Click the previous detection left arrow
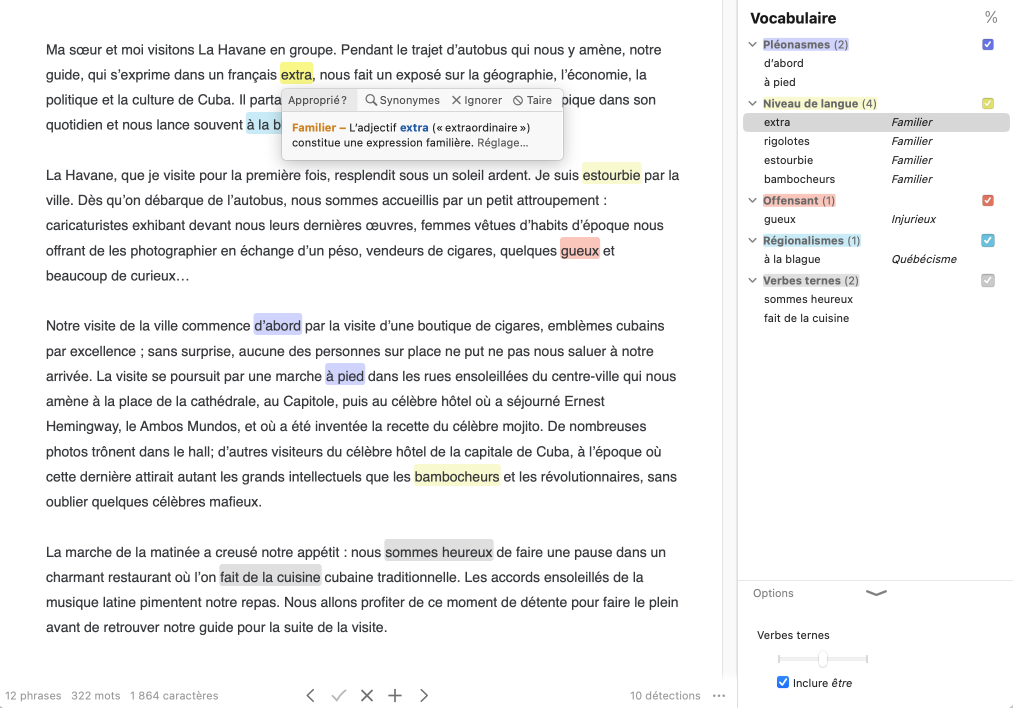Viewport: 1013px width, 708px height. pyautogui.click(x=311, y=695)
